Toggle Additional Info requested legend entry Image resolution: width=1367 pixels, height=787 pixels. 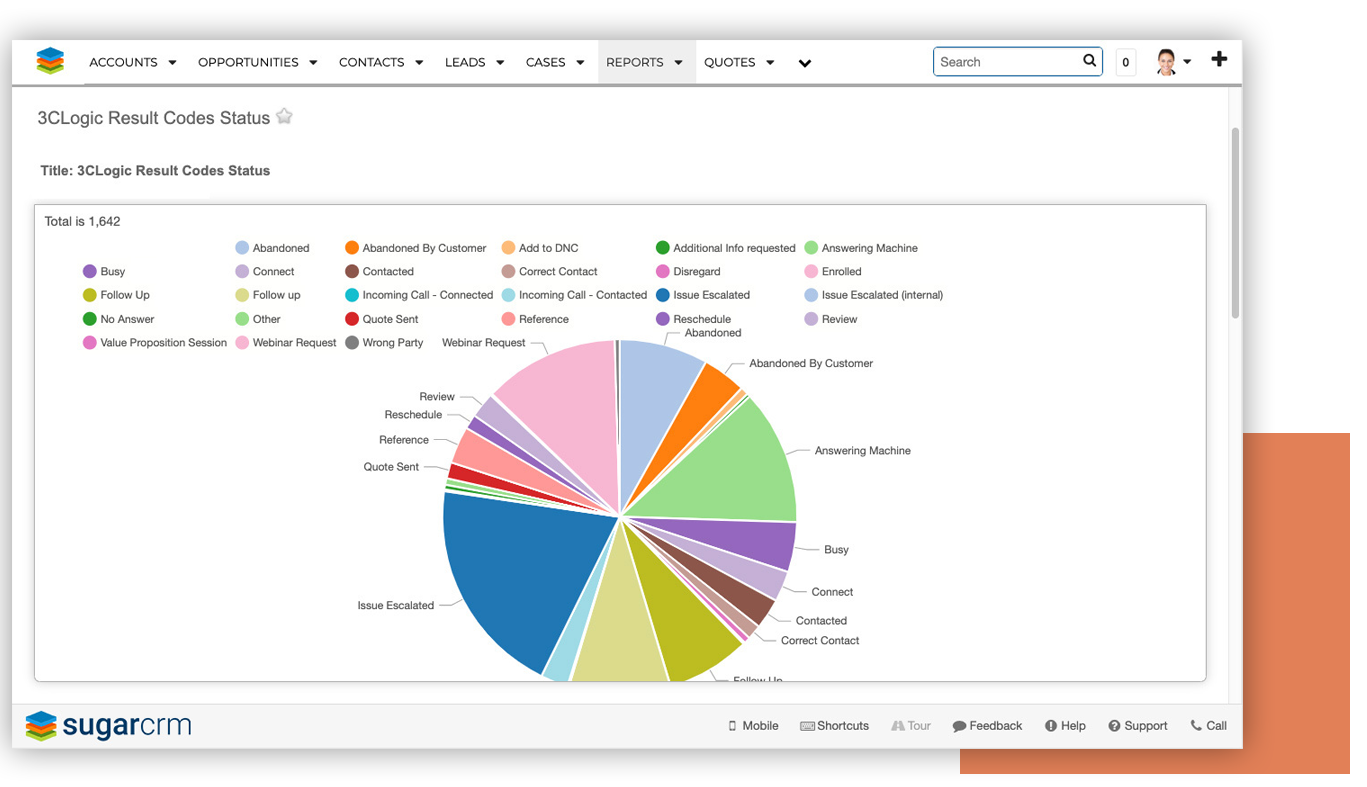tap(725, 248)
